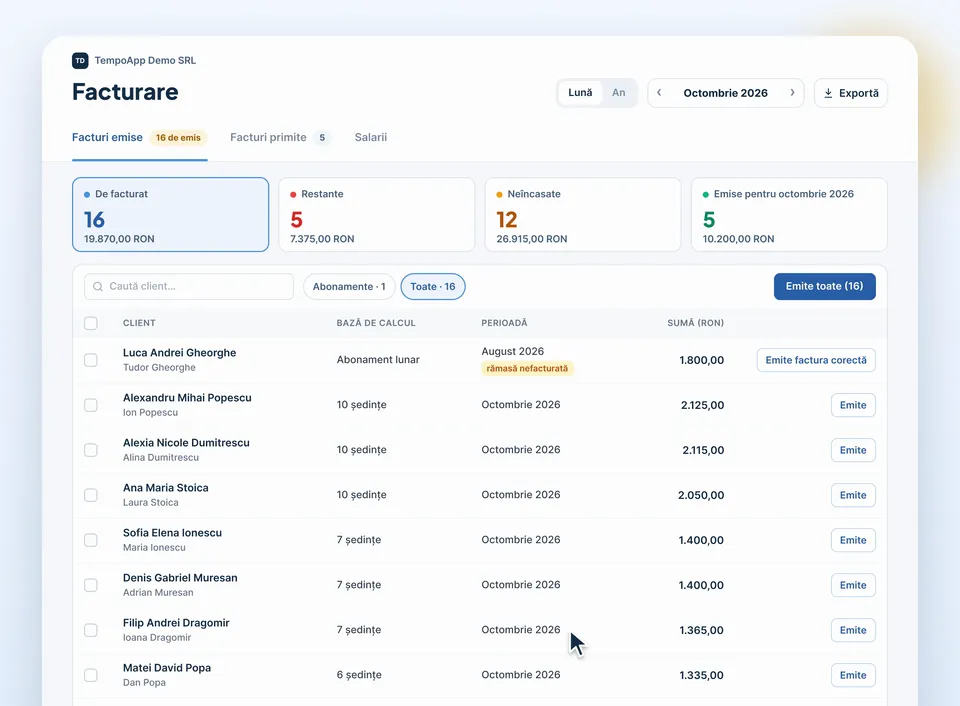Click the Sumă (RON) column header
Viewport: 960px width, 706px height.
point(696,323)
